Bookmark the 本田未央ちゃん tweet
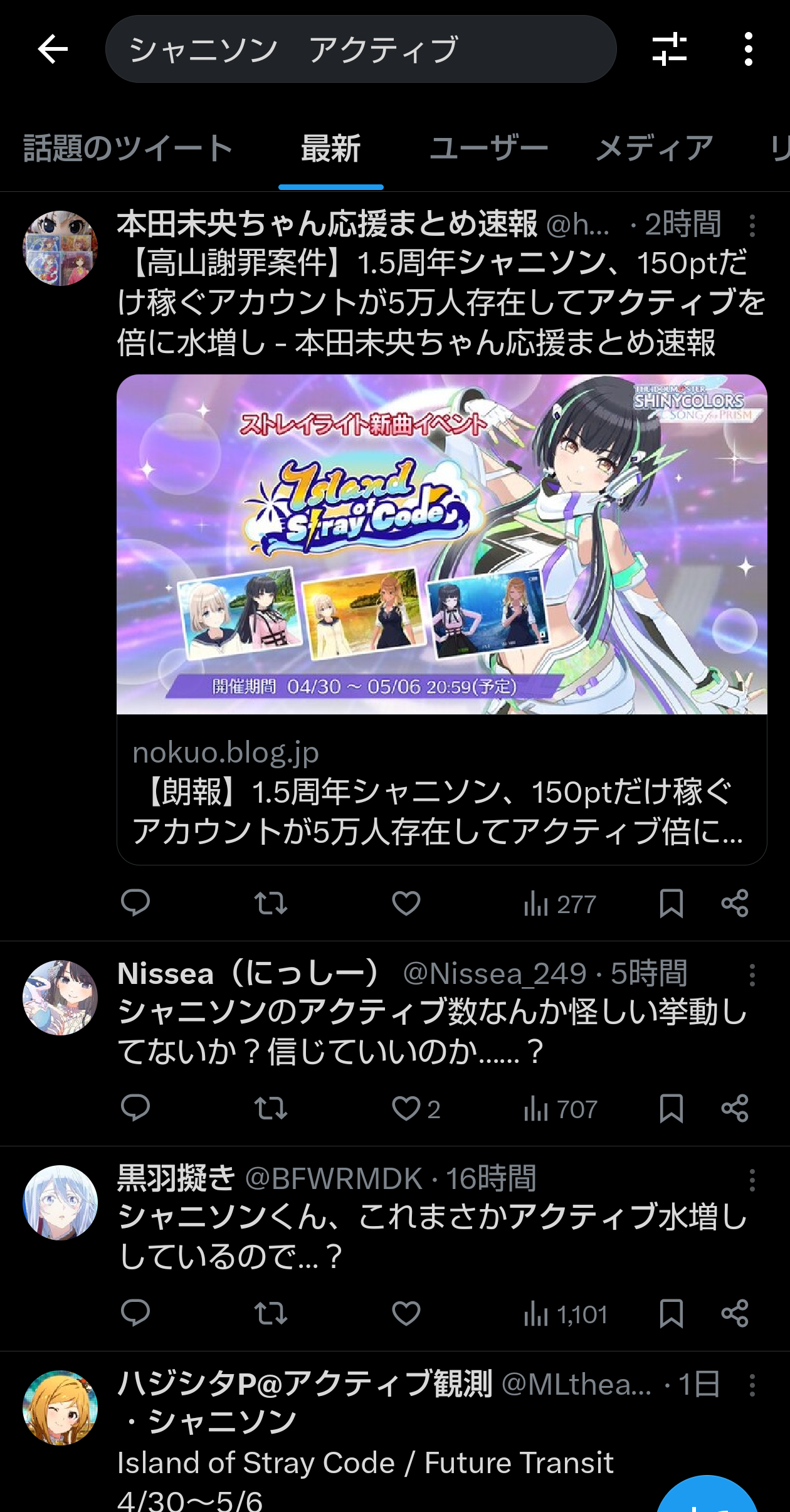The width and height of the screenshot is (790, 1512). click(671, 903)
